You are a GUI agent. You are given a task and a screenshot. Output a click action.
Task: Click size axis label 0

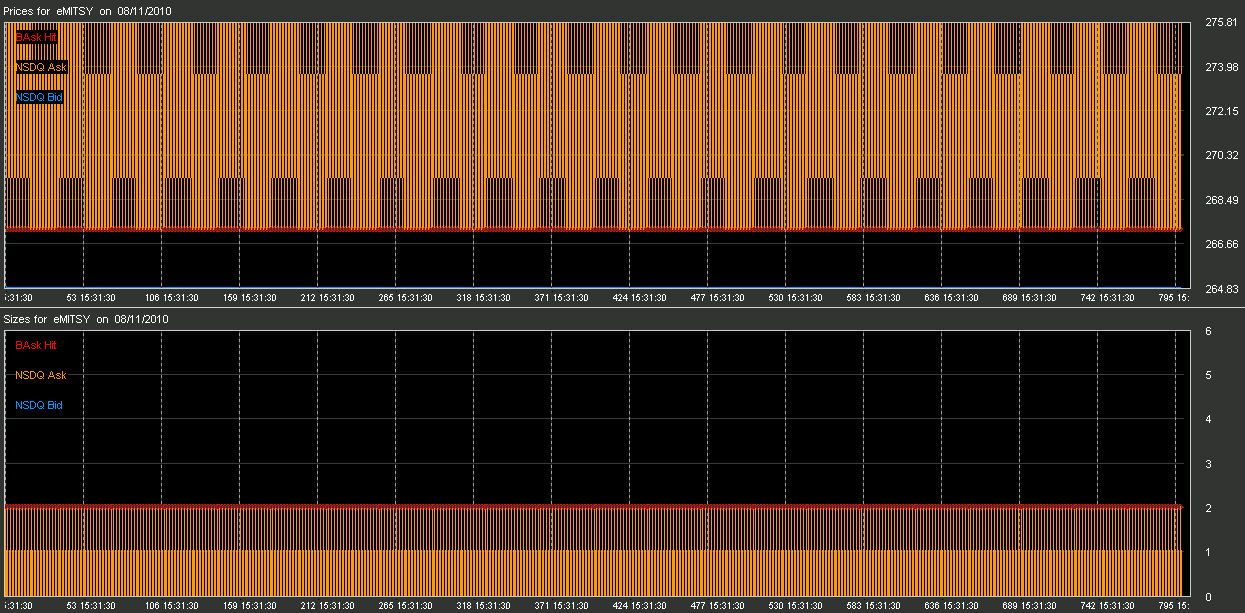tap(1209, 597)
